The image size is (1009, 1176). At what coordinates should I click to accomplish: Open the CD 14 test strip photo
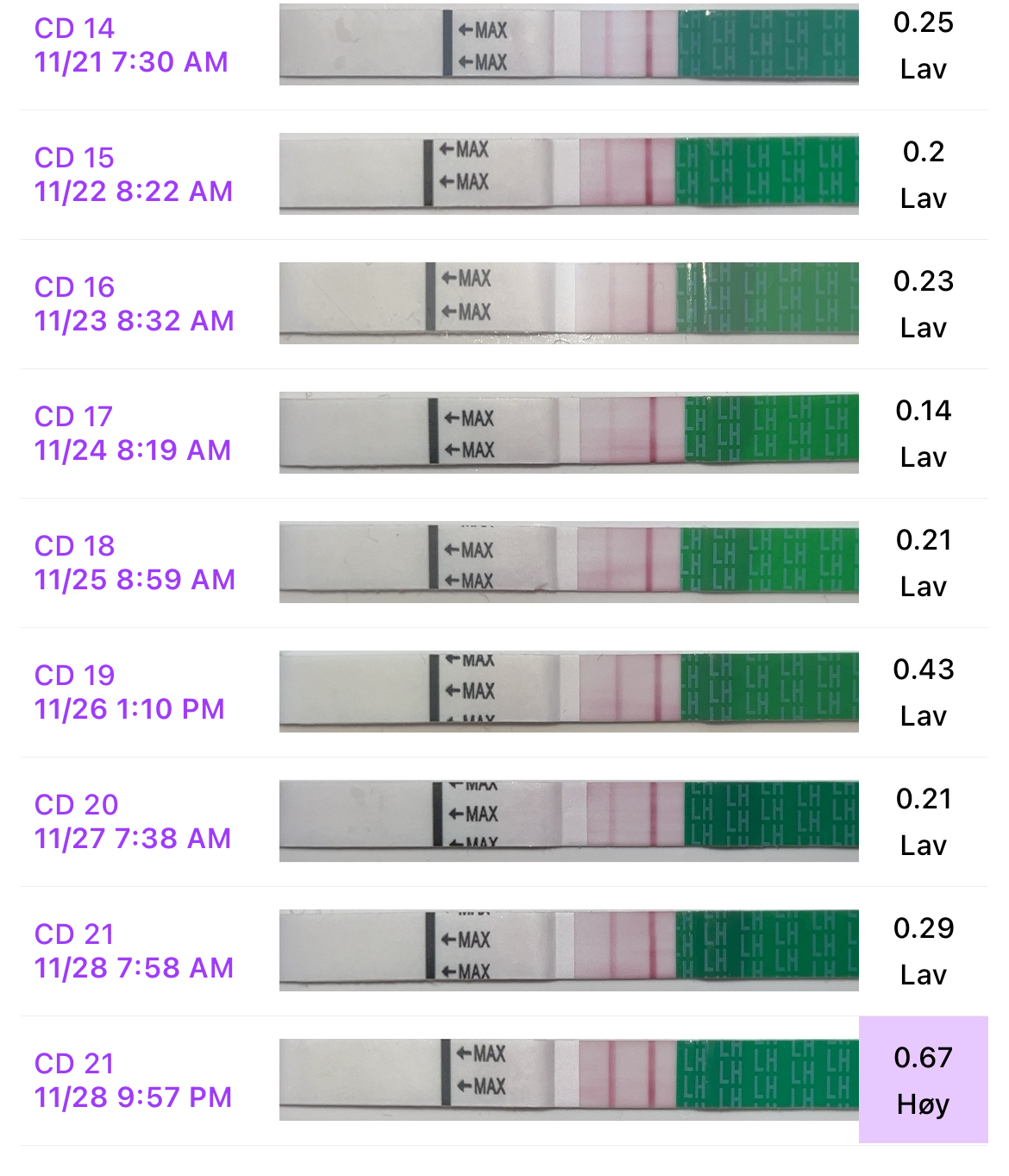point(568,45)
